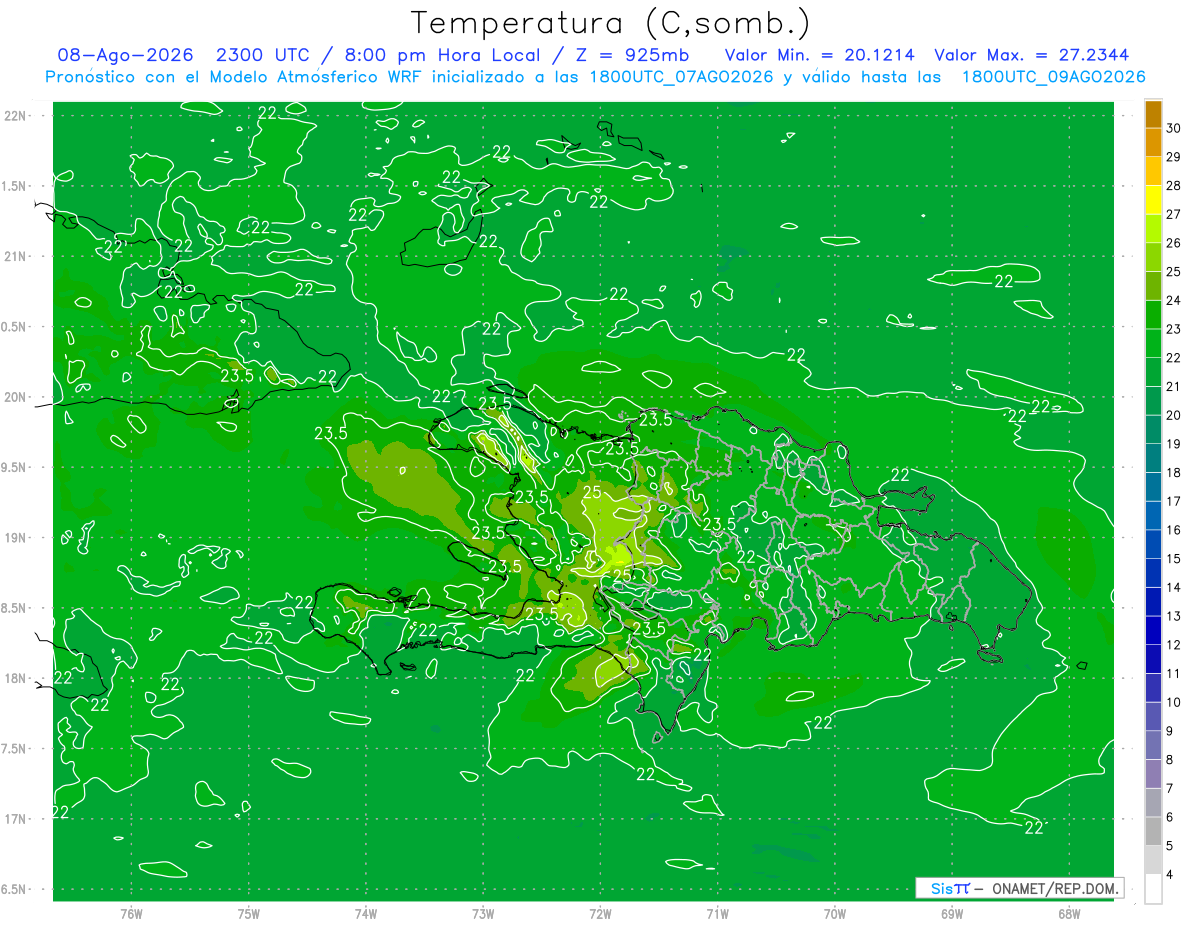Click the teal legend swatch between 18 and 19
The image size is (1200, 927).
pos(1153,458)
